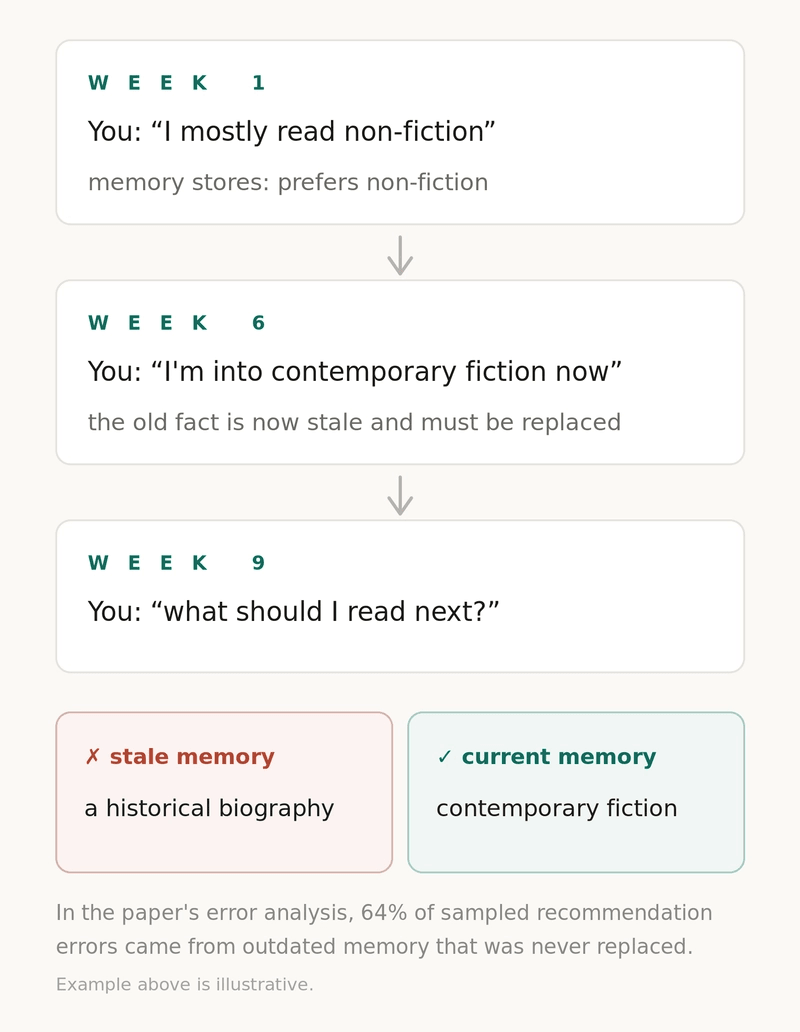Open the current memory card
Screen dimensions: 800x1032
(576, 792)
